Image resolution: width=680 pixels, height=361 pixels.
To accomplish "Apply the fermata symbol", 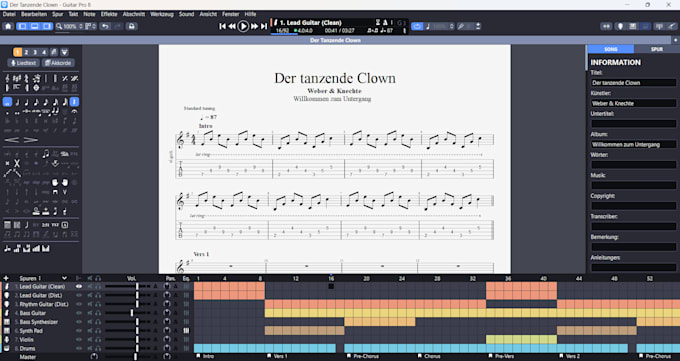I will (x=74, y=112).
